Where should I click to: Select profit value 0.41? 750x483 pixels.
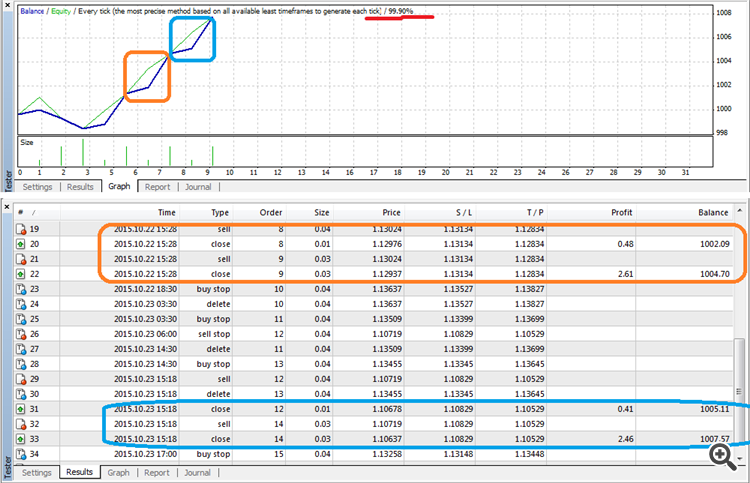(625, 409)
